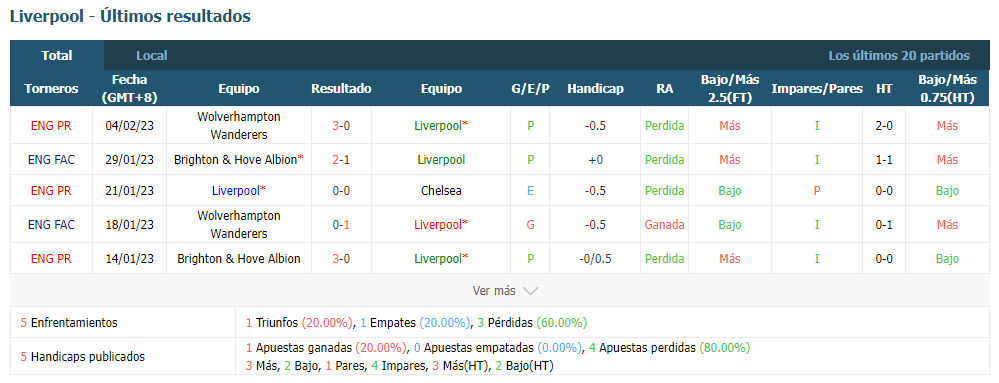Open Brighton & Hove Albion* on 29/01/23
Screen dimensions: 999x383
tap(239, 160)
